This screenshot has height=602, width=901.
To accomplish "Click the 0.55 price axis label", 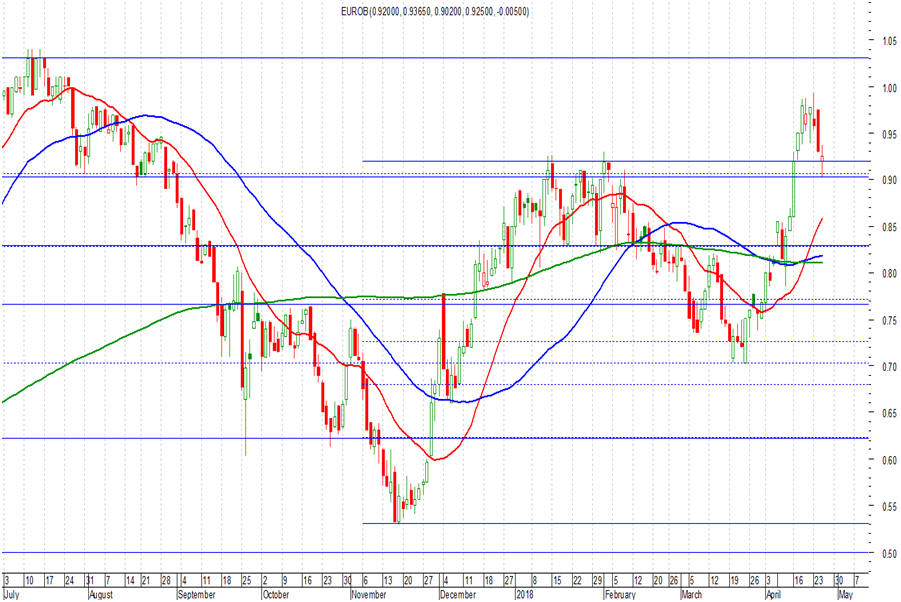I will click(890, 507).
